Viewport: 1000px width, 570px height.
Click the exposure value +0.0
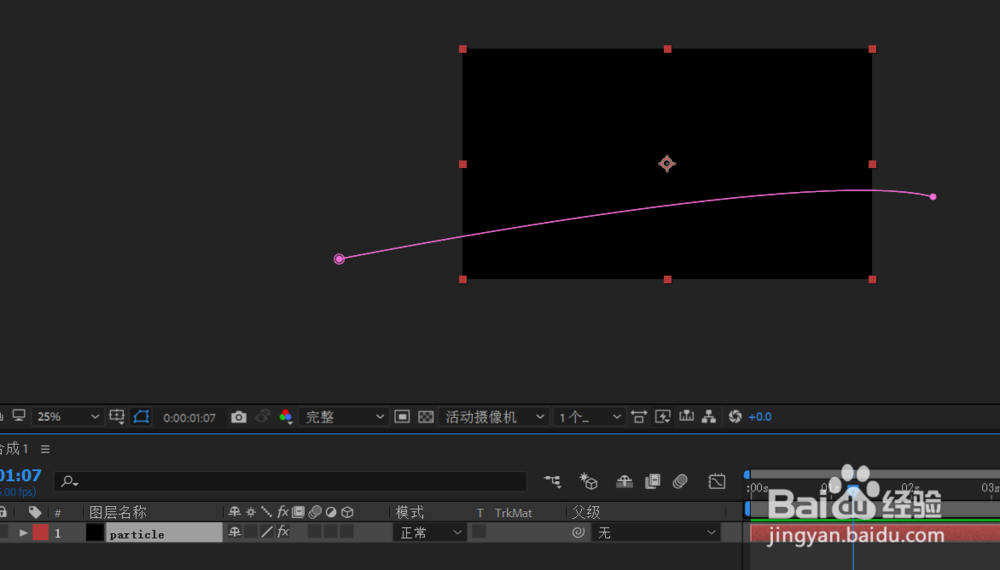point(760,417)
